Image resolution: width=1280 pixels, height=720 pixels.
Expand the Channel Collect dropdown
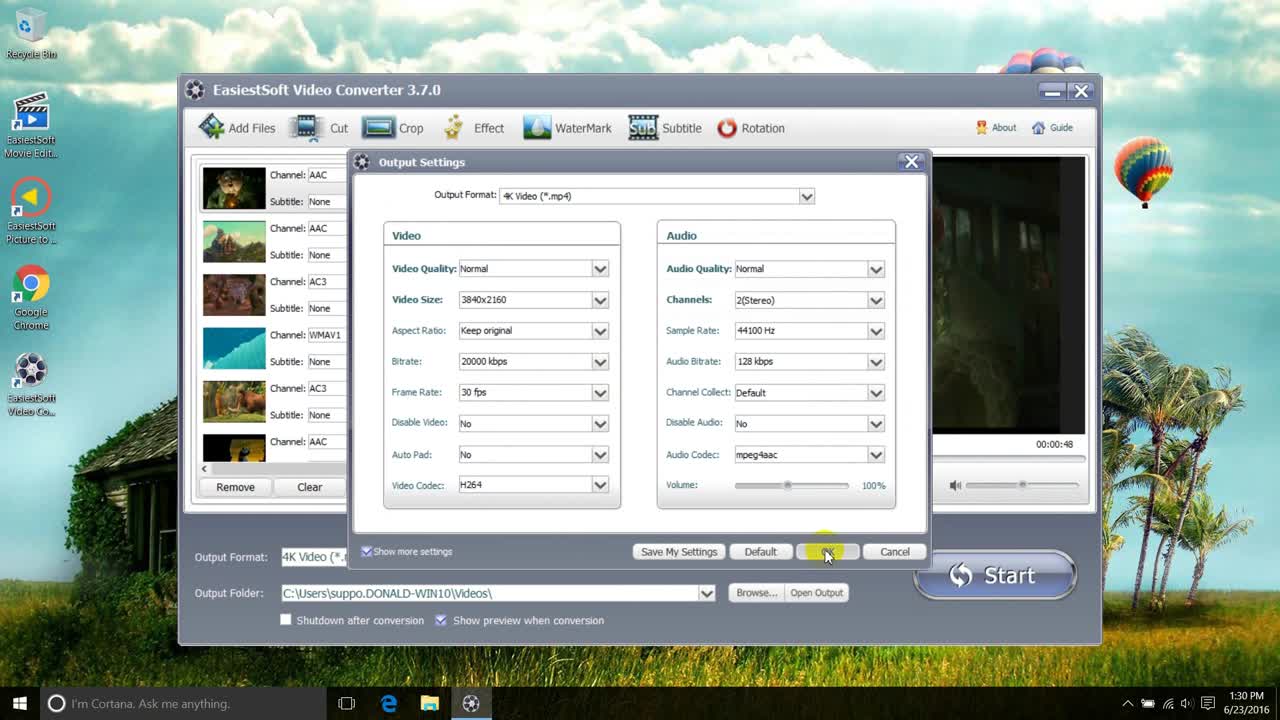(876, 393)
